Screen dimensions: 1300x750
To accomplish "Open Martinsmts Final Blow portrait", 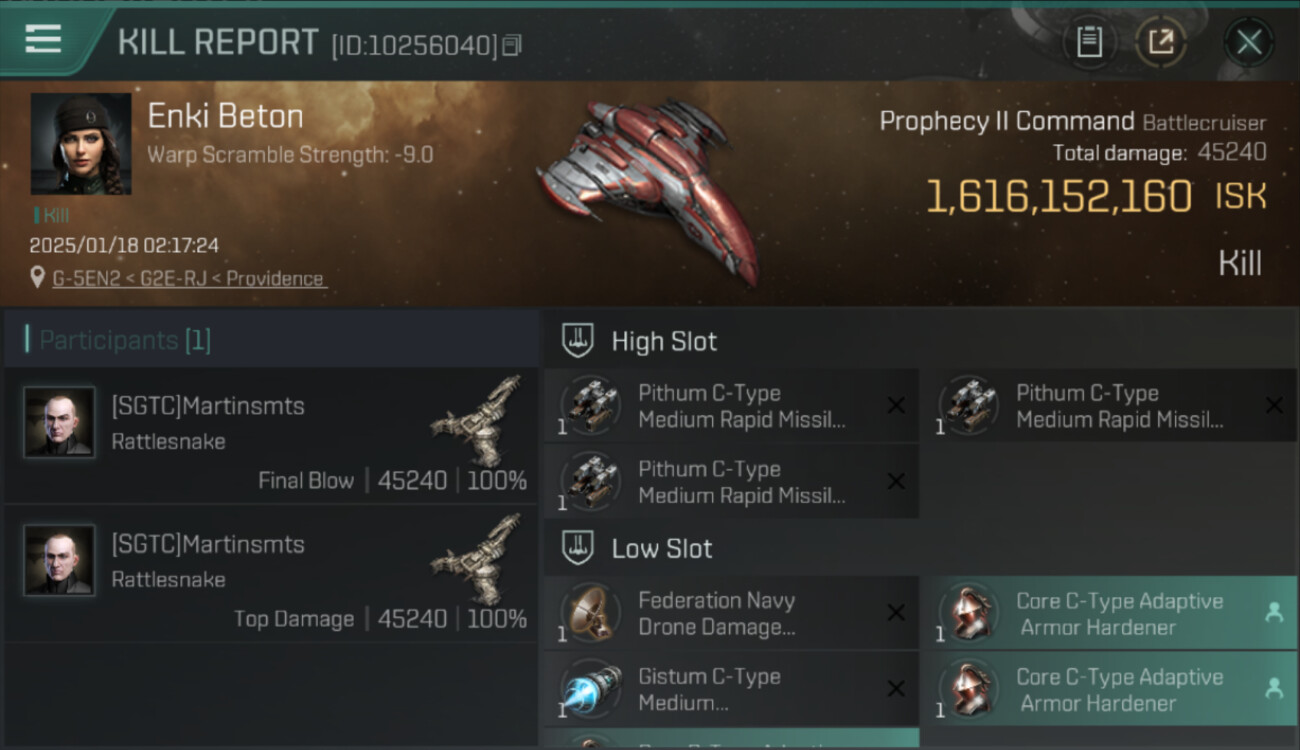I will (60, 422).
